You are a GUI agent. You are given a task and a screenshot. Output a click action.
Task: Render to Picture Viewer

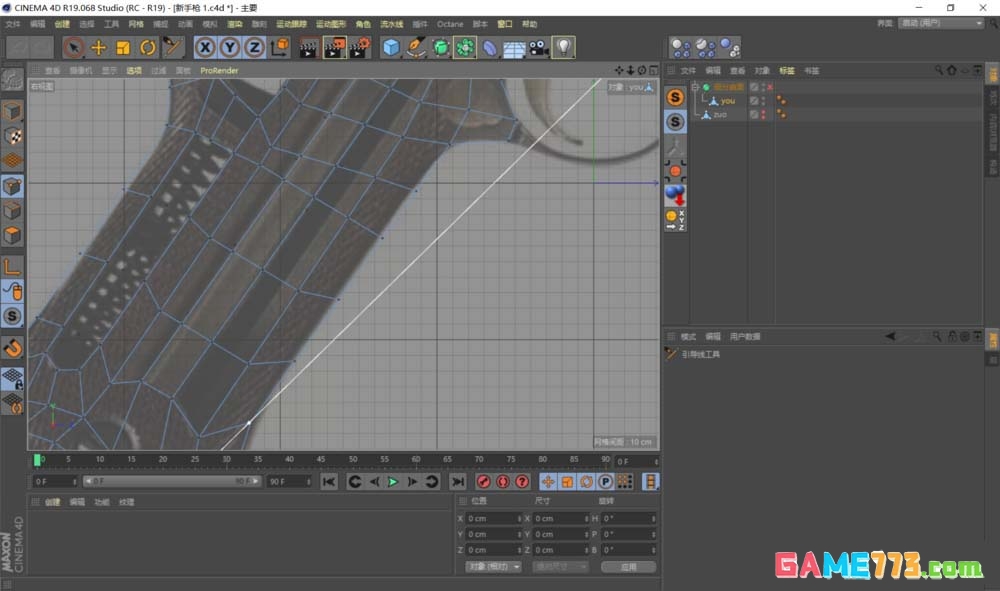tap(334, 47)
